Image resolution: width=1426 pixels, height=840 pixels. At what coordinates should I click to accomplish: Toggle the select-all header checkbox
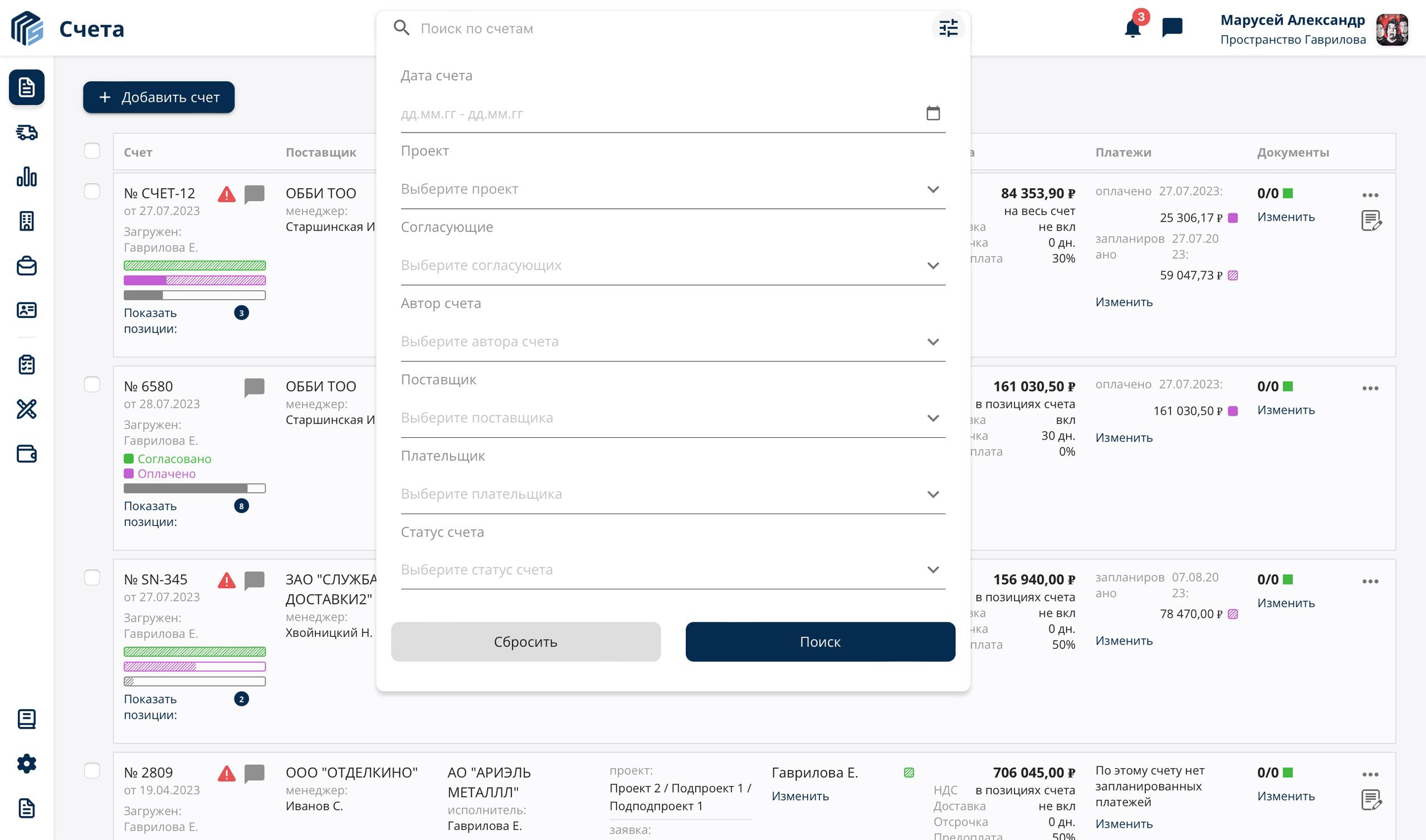tap(92, 150)
